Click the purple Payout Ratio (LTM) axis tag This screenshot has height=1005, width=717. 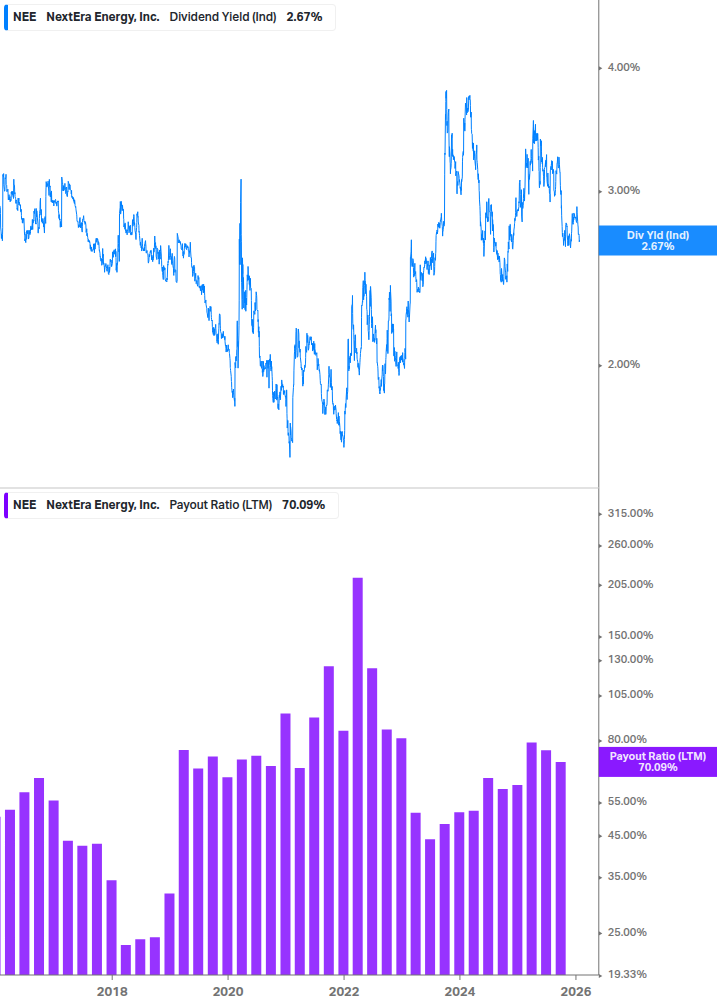[657, 762]
